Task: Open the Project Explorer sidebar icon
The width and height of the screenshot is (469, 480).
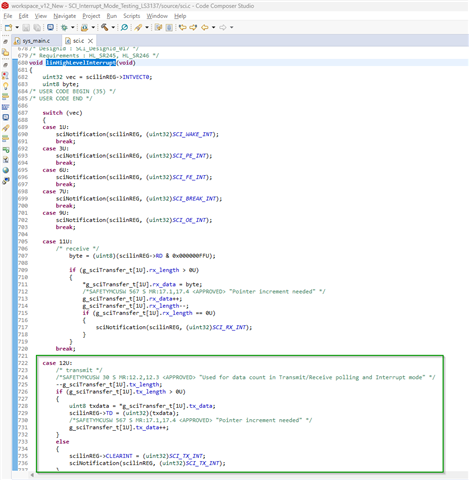Action: pyautogui.click(x=6, y=52)
